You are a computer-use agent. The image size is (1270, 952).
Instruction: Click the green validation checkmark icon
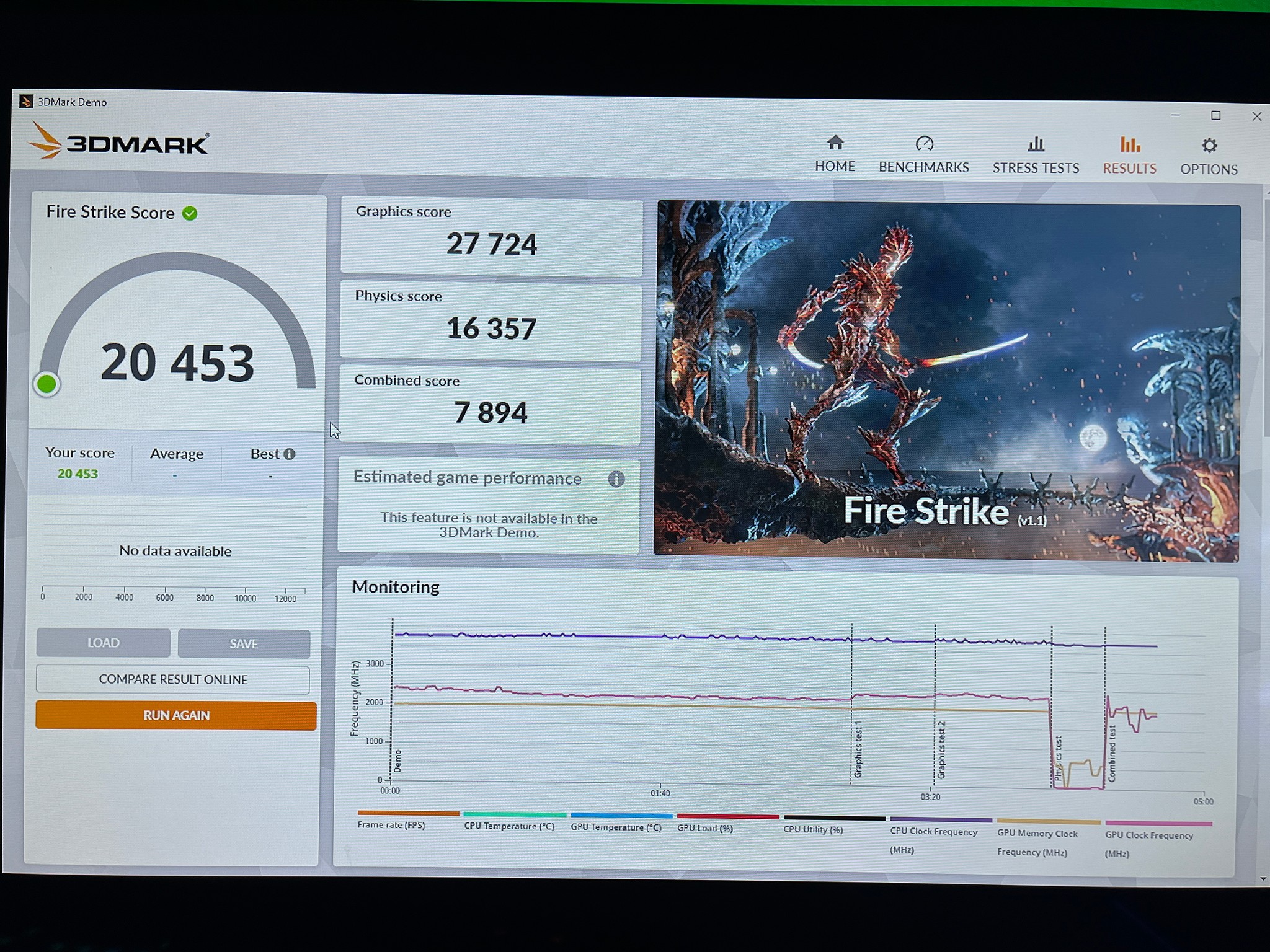[190, 214]
